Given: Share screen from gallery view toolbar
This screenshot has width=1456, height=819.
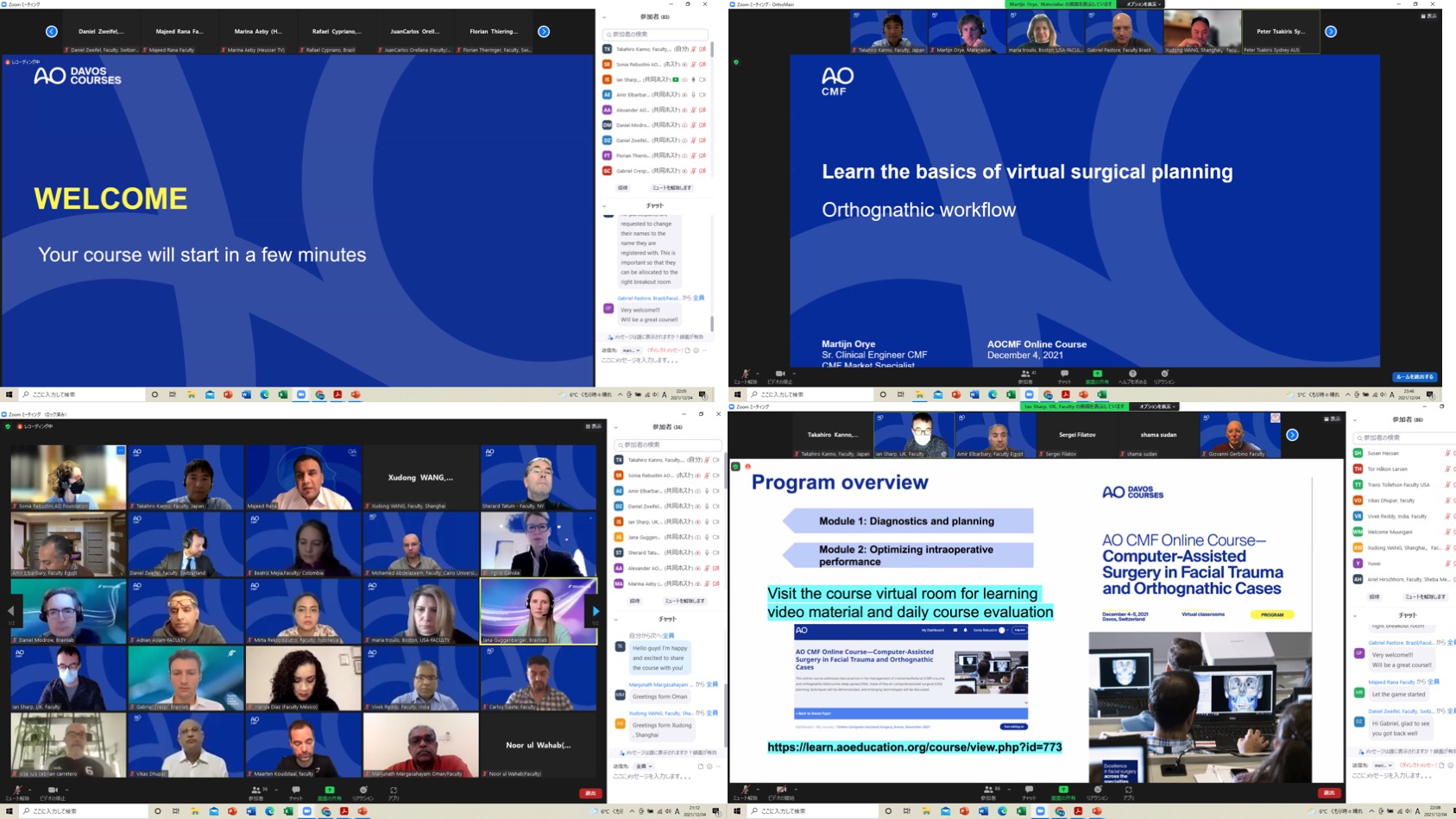Looking at the screenshot, I should click(329, 792).
